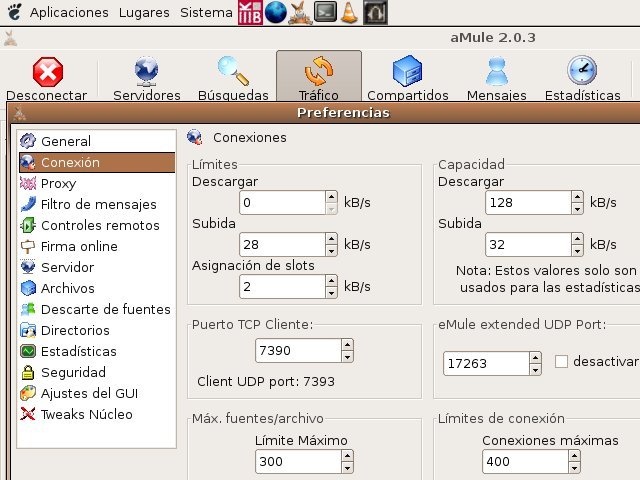Launch aMule from the top panel

click(300, 12)
